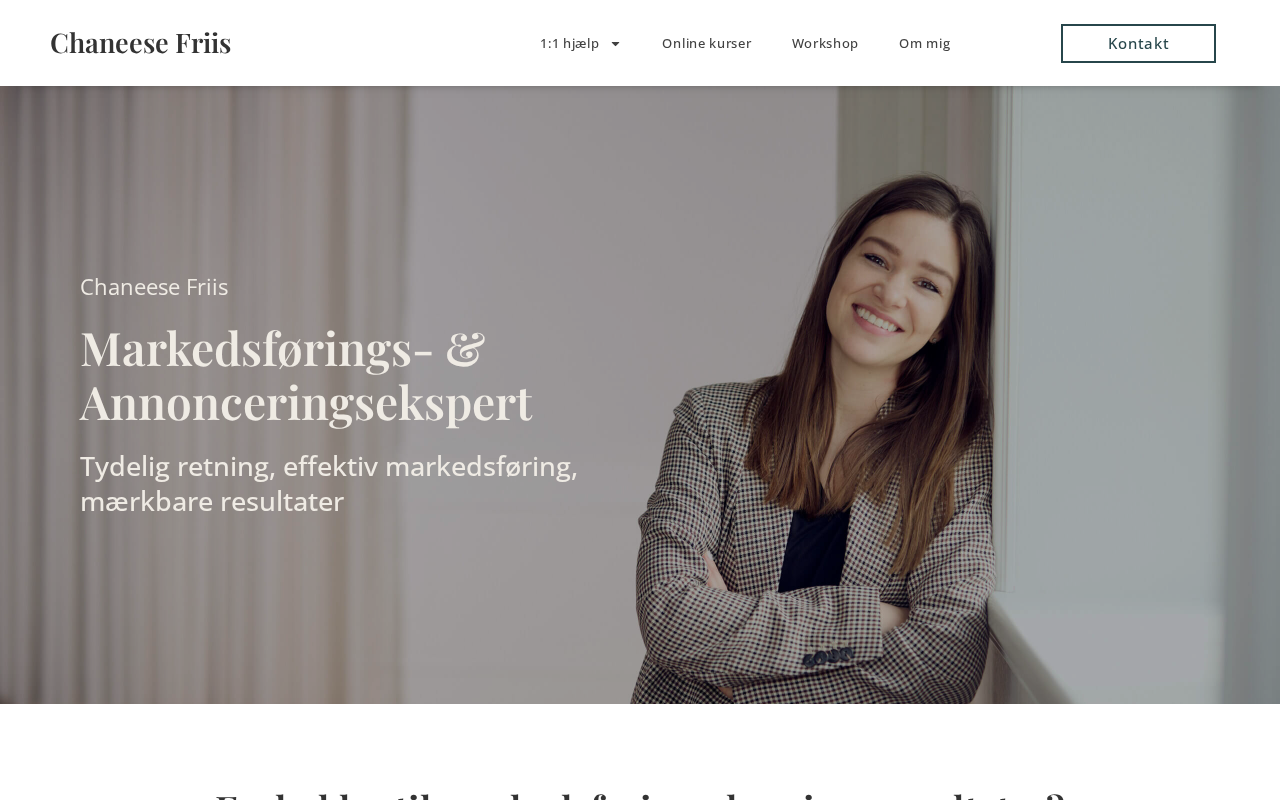Click the ampersand in the hero heading
This screenshot has width=1280, height=800.
click(465, 348)
